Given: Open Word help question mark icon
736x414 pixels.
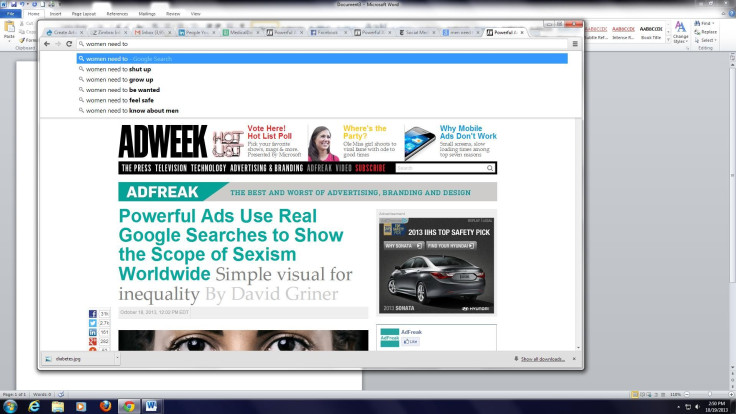Looking at the screenshot, I should click(730, 14).
